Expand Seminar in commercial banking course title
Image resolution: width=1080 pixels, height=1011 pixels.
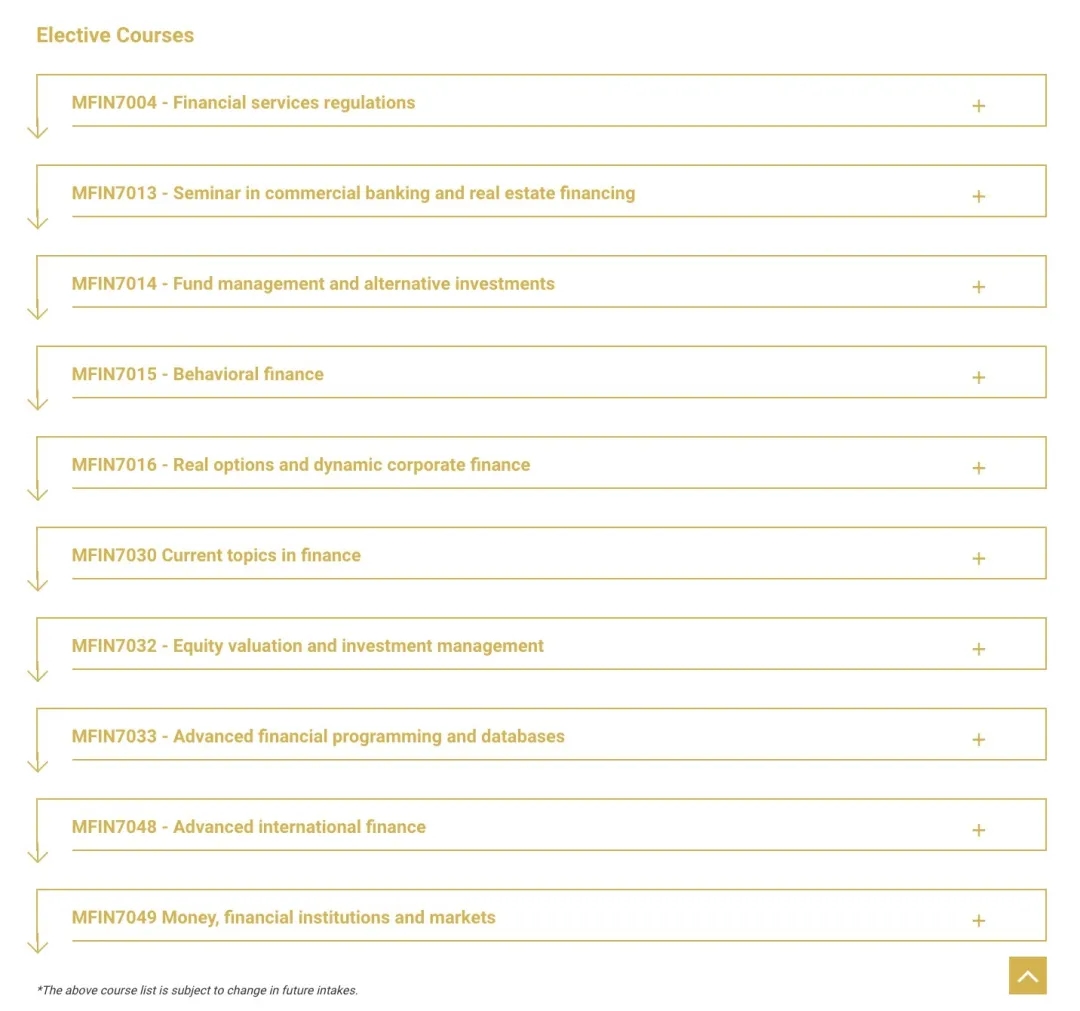(353, 193)
